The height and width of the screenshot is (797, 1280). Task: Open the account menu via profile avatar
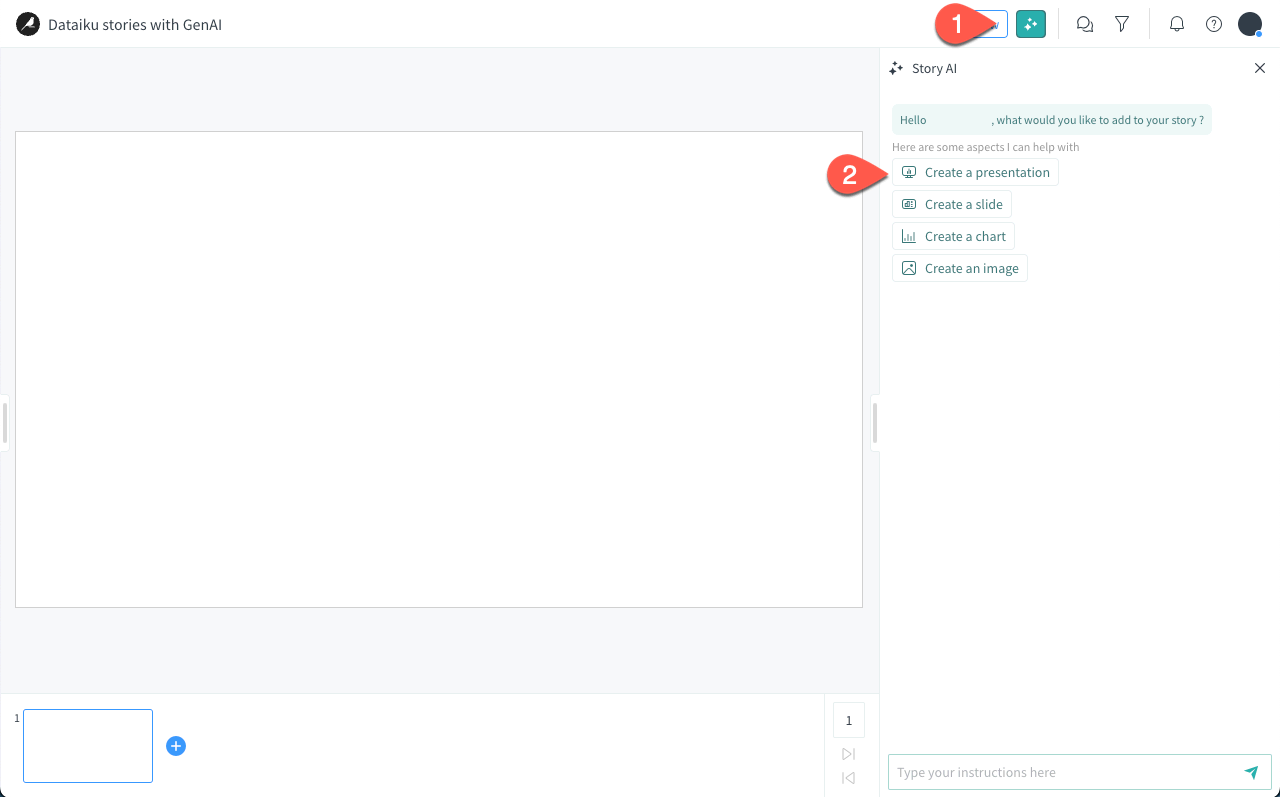coord(1250,23)
